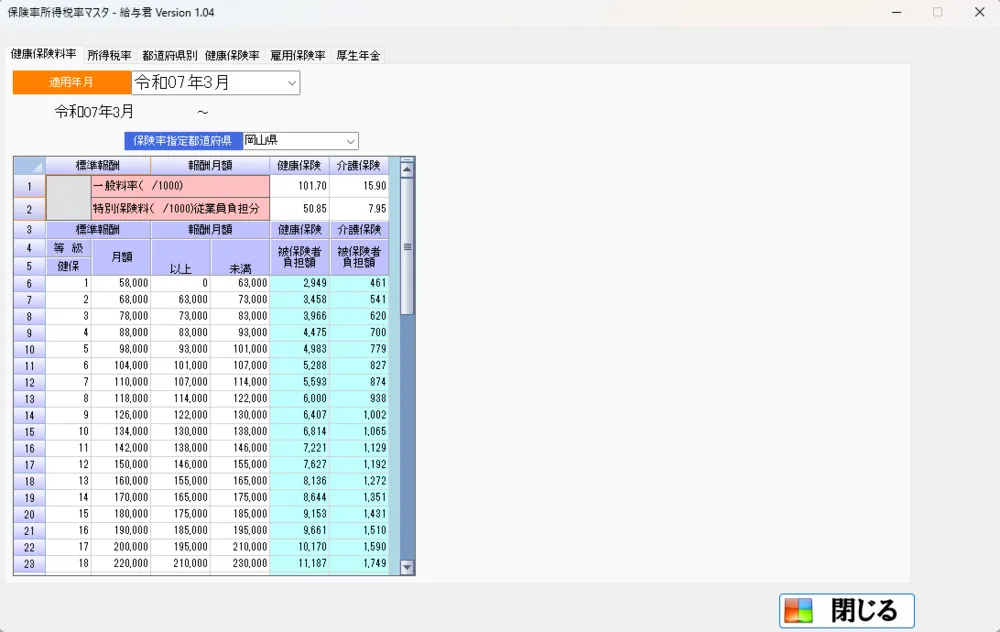The image size is (1000, 632).
Task: Click the 保険率指定都道府県 blue label
Action: pyautogui.click(x=183, y=141)
